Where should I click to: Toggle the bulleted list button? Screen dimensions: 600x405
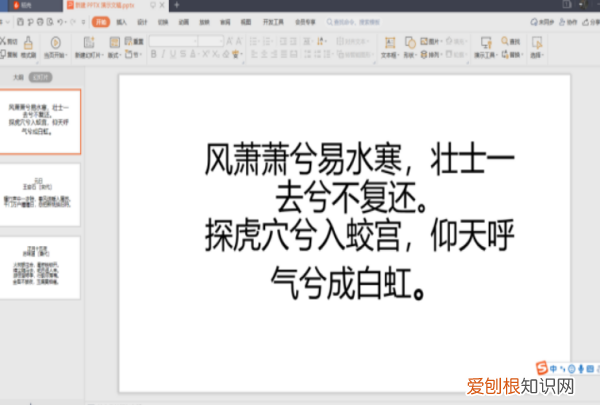(254, 41)
